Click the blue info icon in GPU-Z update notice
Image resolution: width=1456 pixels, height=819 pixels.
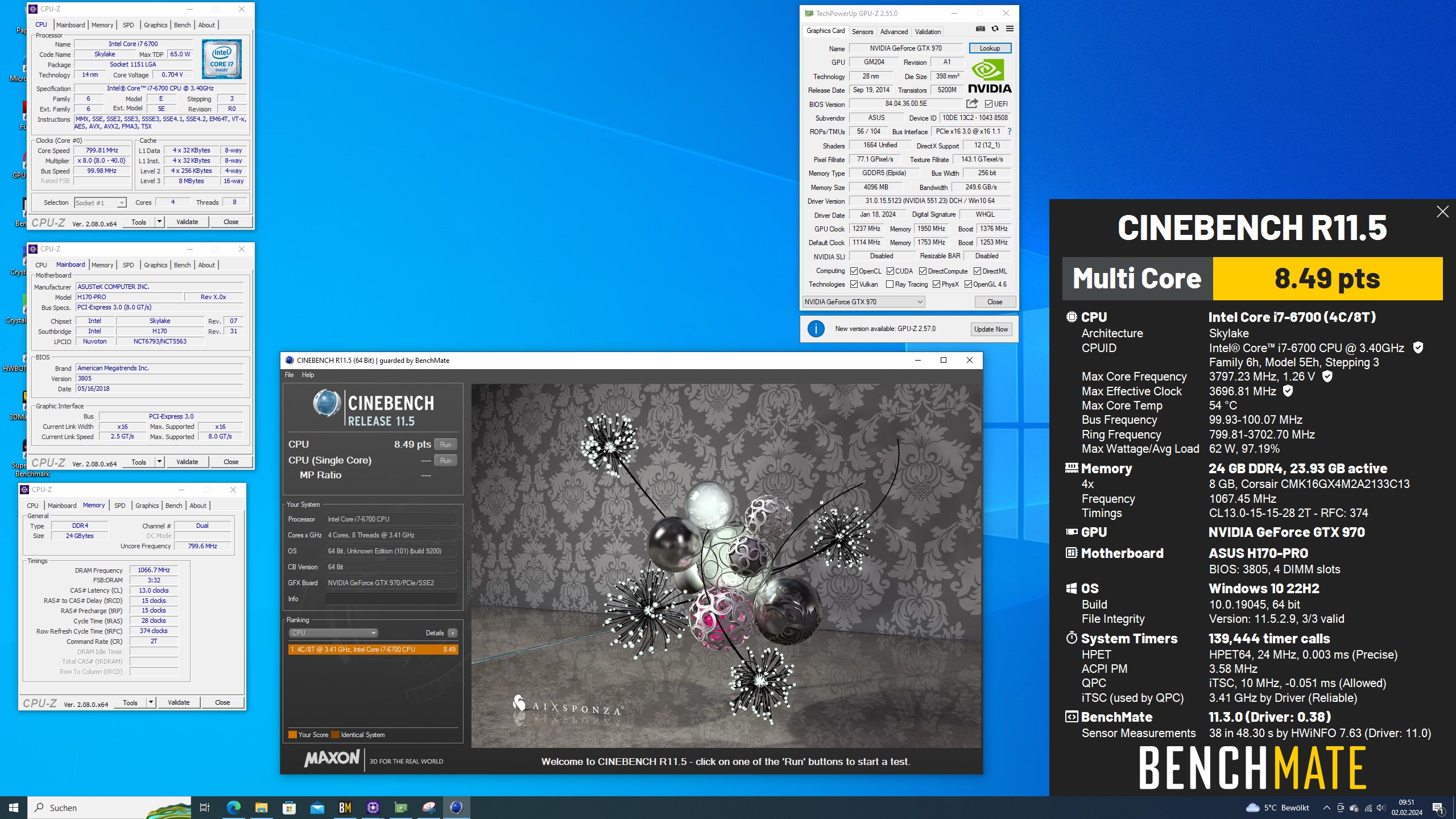click(x=816, y=329)
